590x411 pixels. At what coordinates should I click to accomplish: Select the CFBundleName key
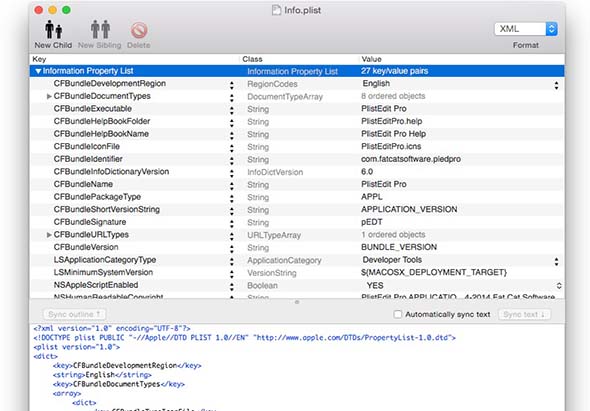pos(83,184)
